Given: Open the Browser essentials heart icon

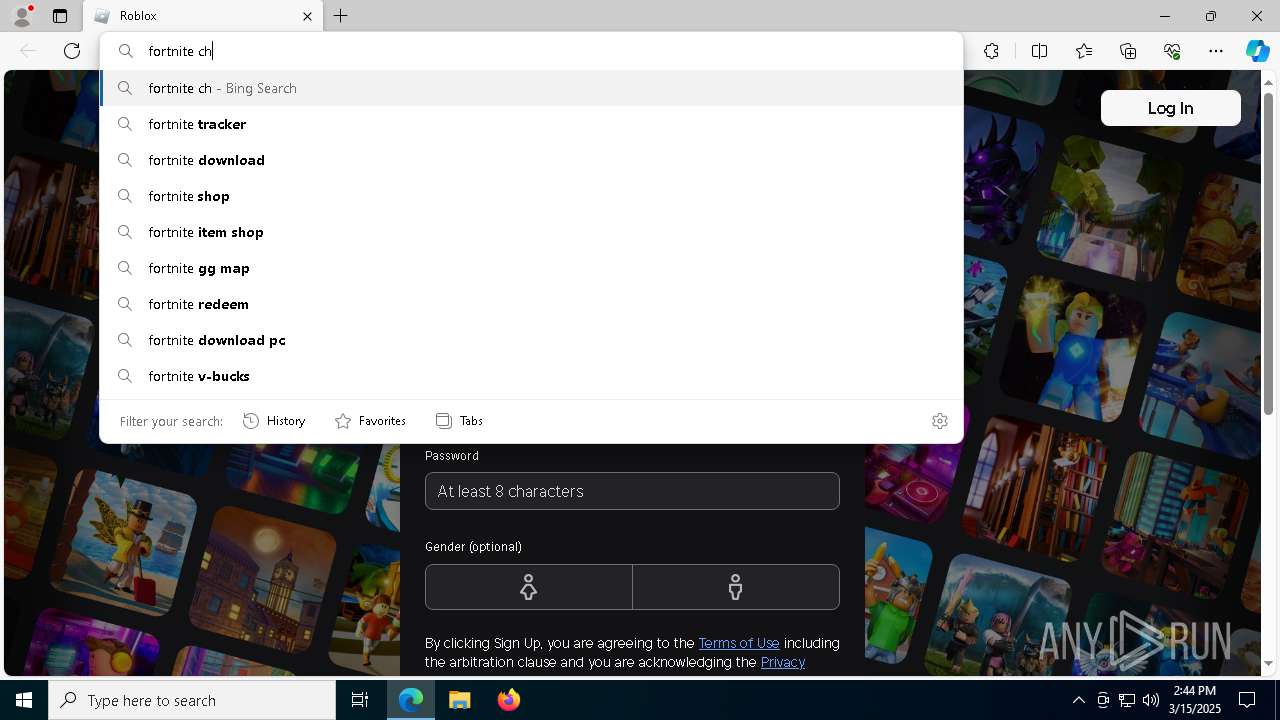Looking at the screenshot, I should [x=1172, y=51].
